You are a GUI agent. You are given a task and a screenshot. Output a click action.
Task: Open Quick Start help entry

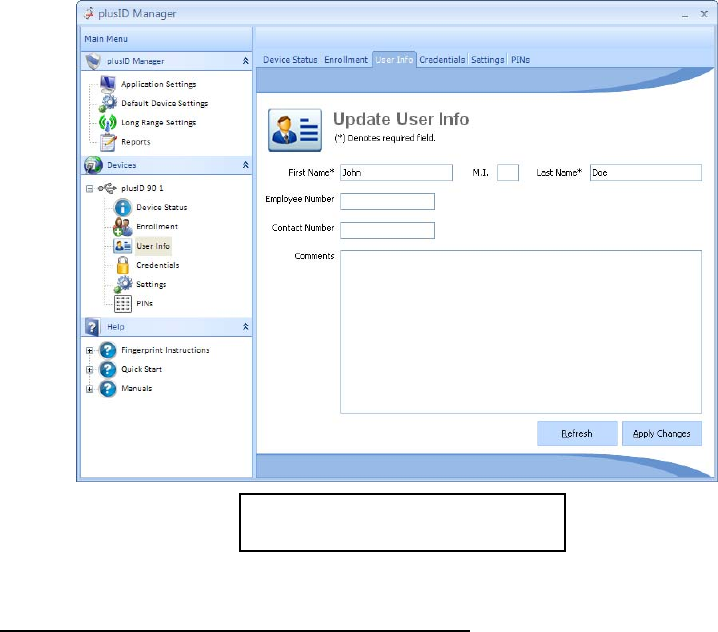pos(141,369)
